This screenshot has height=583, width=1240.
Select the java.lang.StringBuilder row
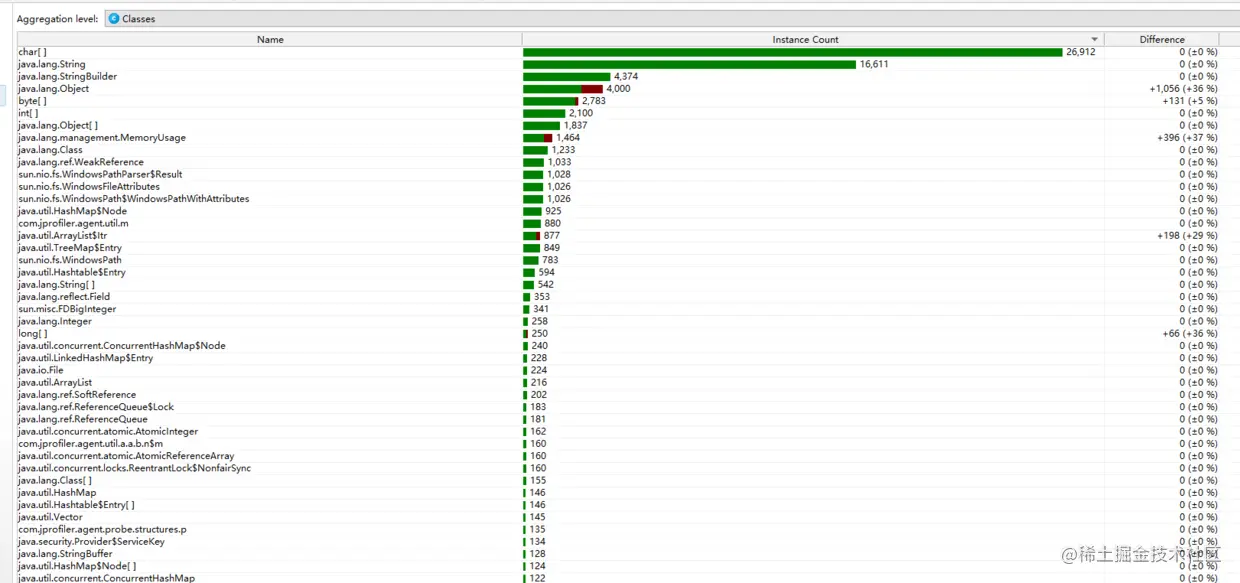(x=618, y=76)
